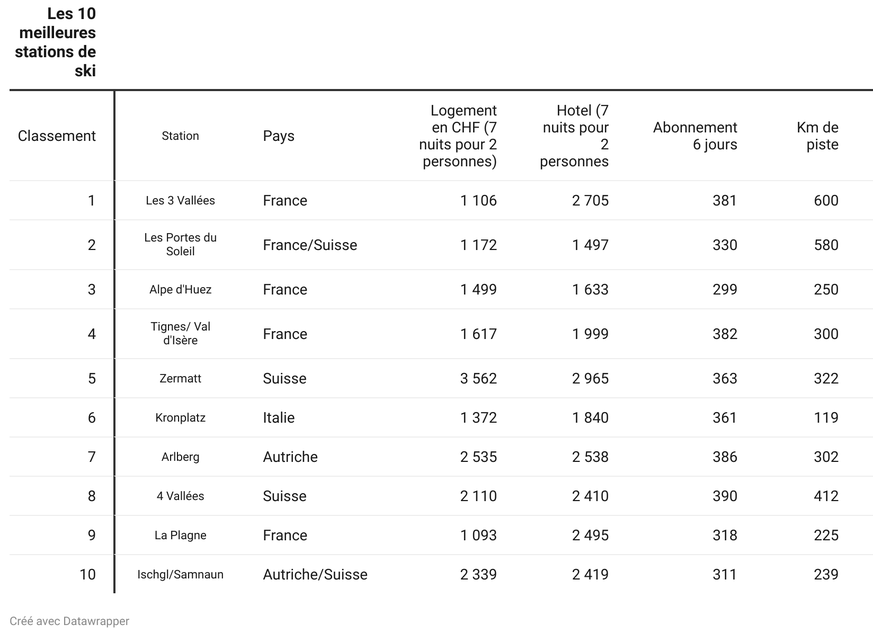This screenshot has height=633, width=873.
Task: Select the La Plagne station cell
Action: pos(180,535)
